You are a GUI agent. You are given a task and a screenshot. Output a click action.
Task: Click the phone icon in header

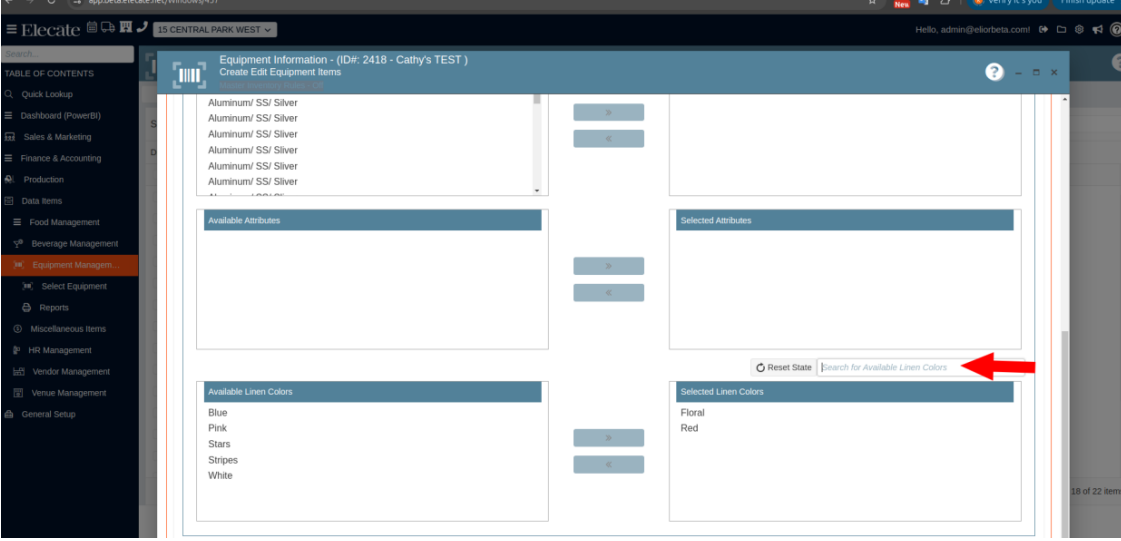(142, 28)
